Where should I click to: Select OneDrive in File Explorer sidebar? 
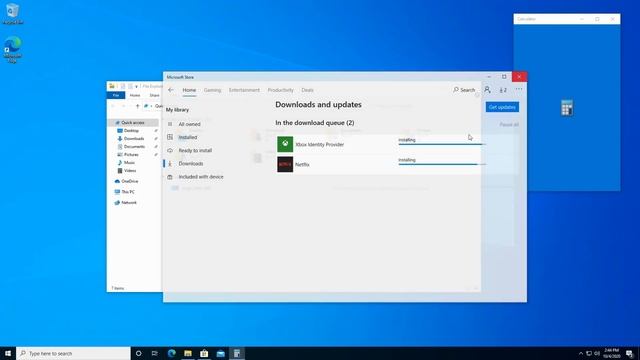click(x=130, y=181)
